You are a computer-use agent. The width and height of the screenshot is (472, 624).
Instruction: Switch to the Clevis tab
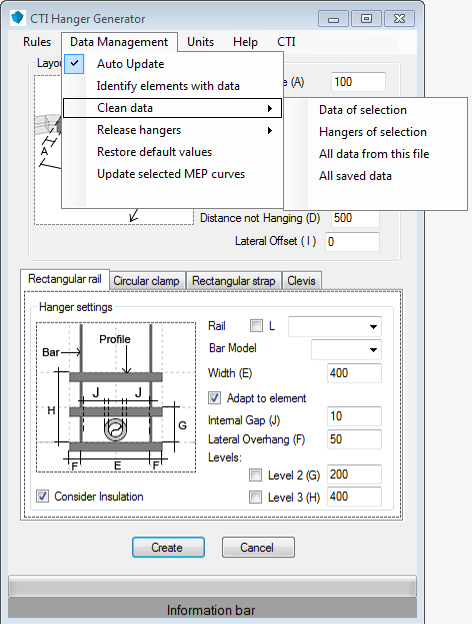[301, 281]
